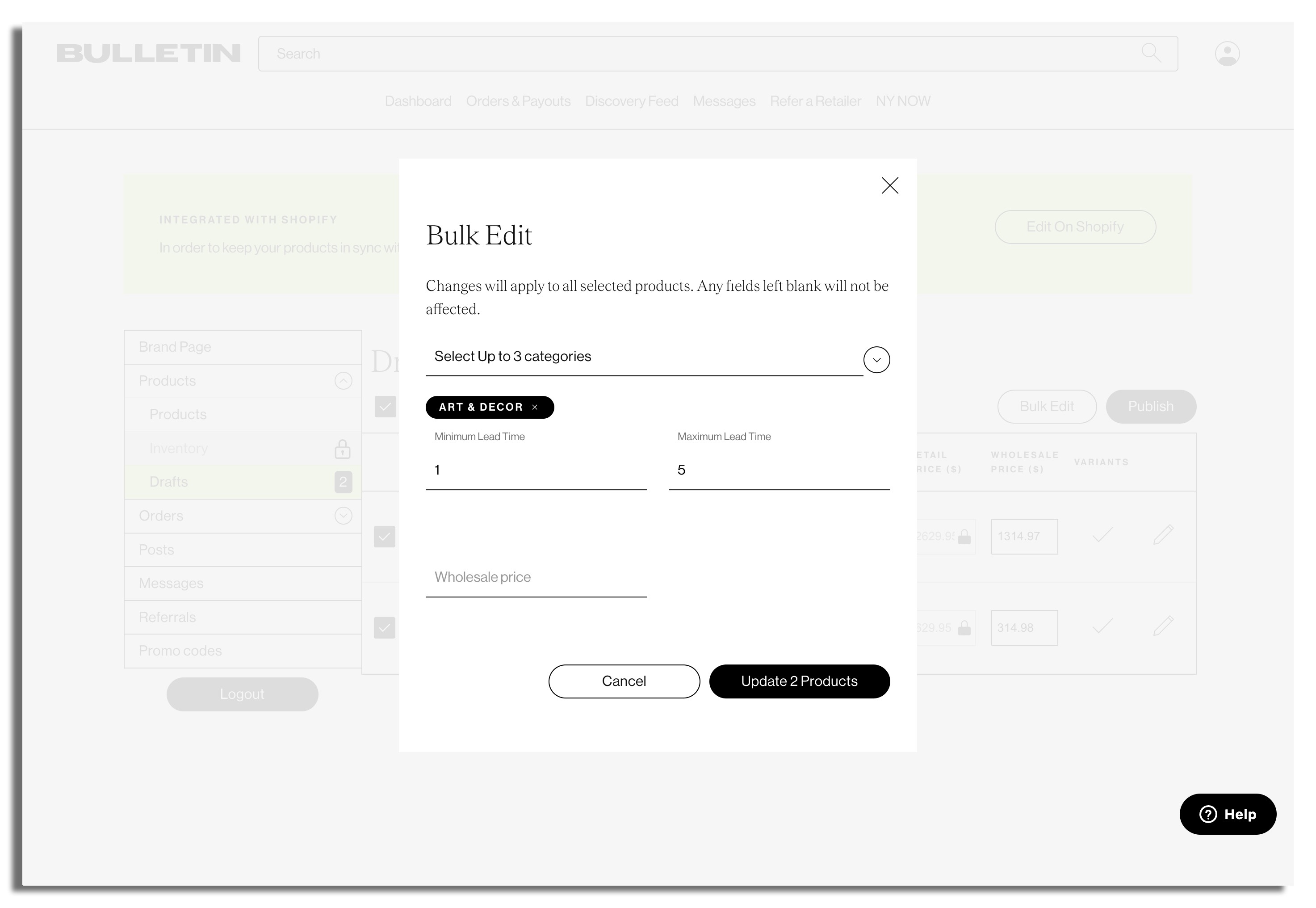
Task: Click variants checkmark in 1314.97 row
Action: point(1102,535)
